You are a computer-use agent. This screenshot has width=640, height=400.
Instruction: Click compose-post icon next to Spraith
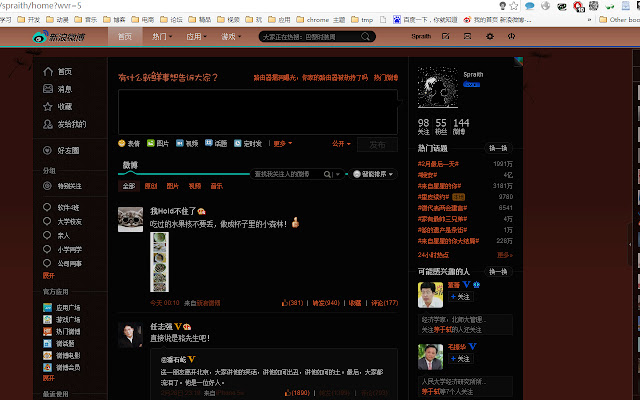tap(446, 36)
